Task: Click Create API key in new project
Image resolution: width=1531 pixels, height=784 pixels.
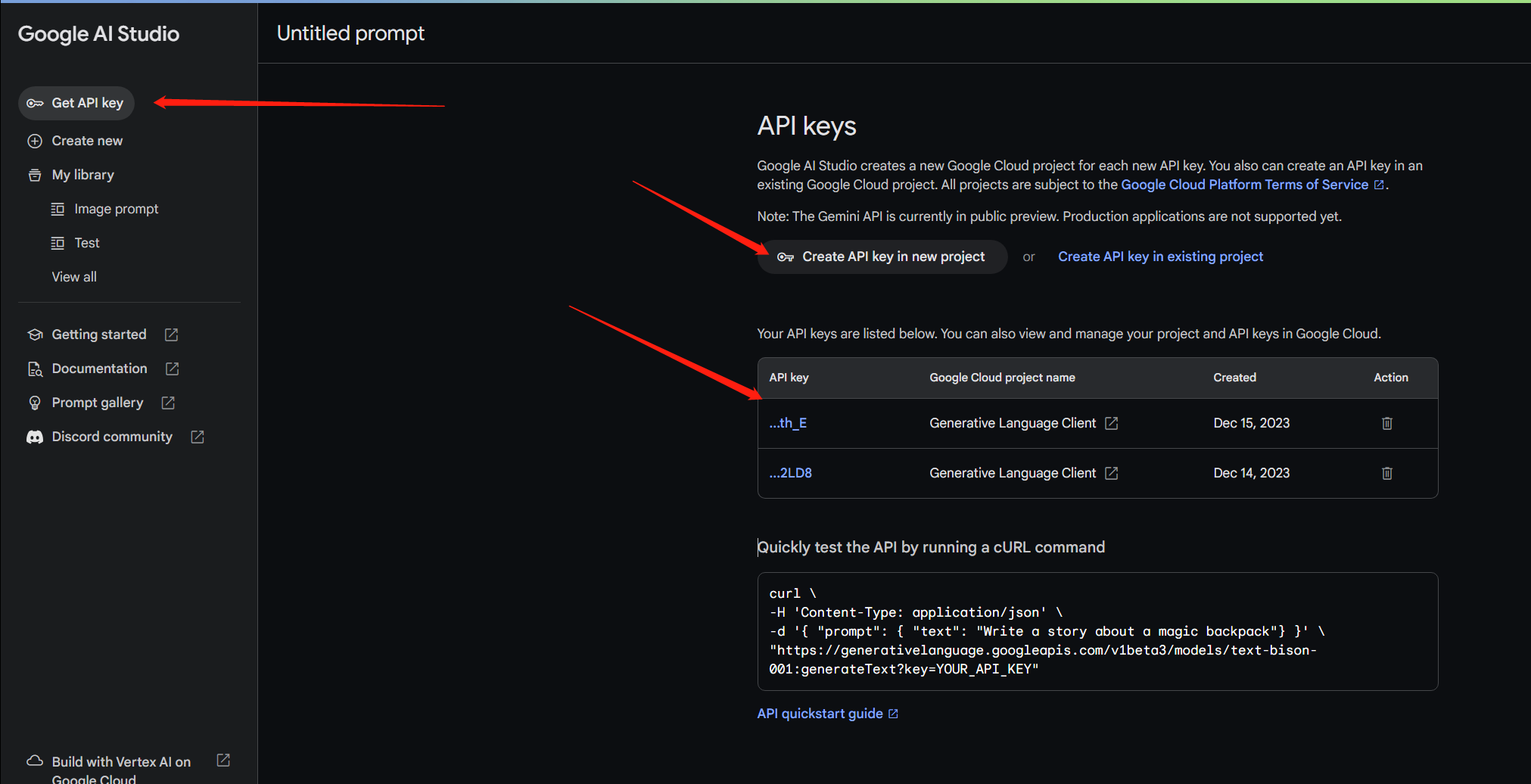Action: [x=882, y=257]
